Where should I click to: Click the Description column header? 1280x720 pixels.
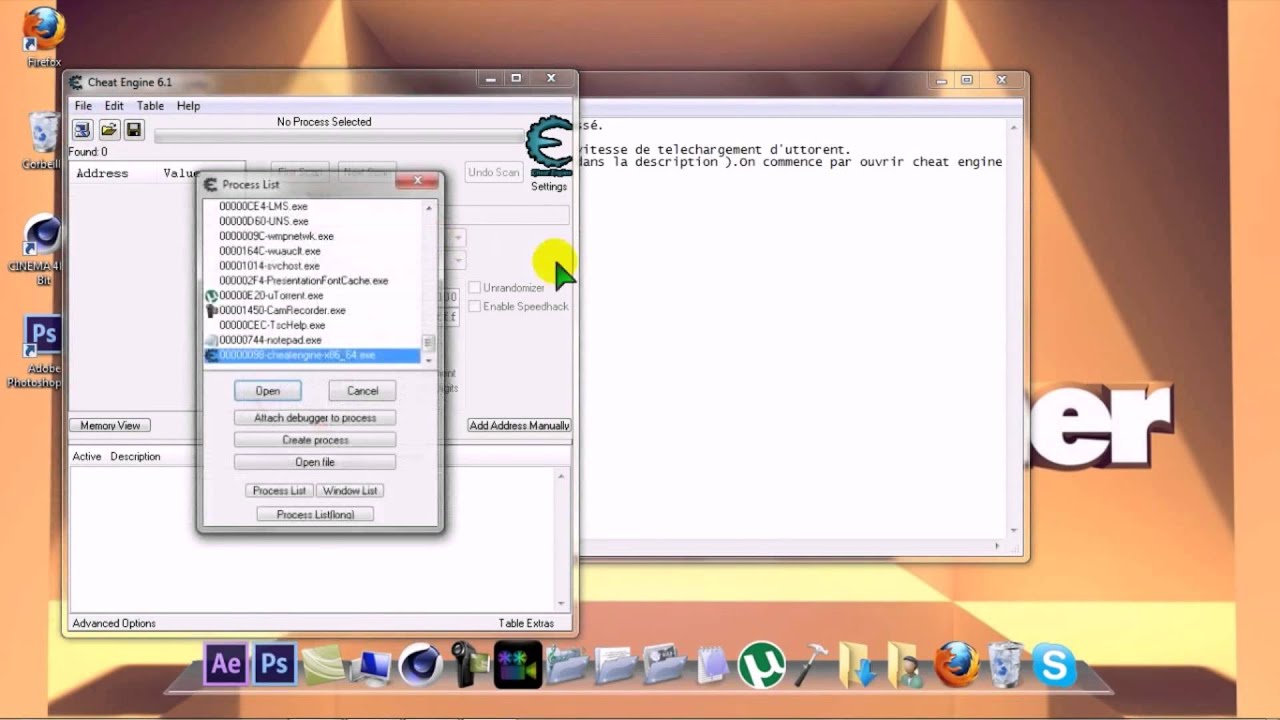(x=135, y=457)
